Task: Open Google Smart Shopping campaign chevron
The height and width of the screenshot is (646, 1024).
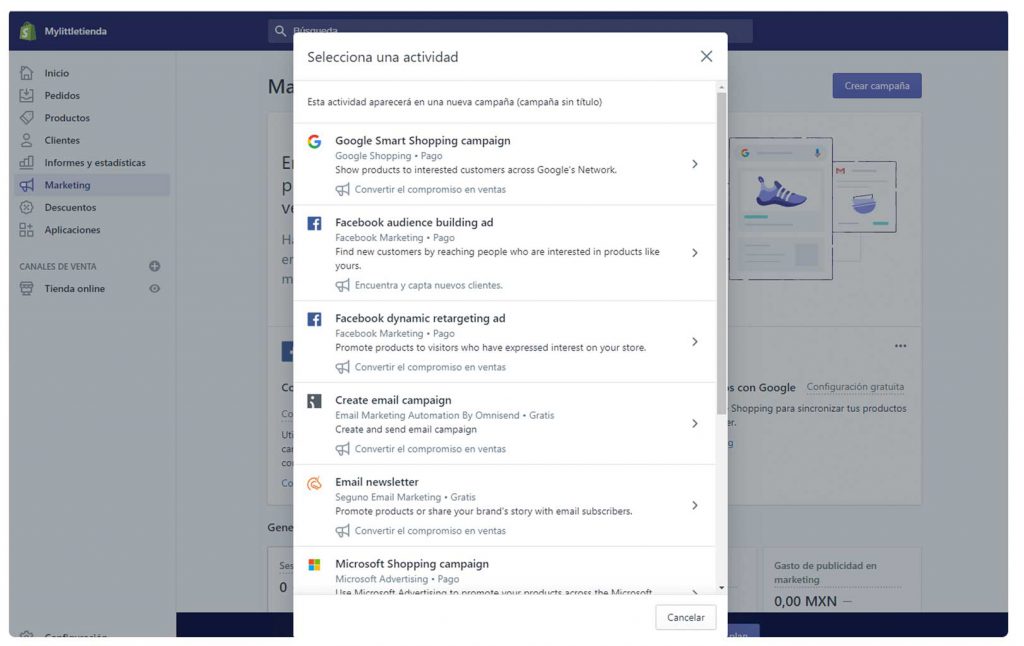Action: click(x=695, y=164)
